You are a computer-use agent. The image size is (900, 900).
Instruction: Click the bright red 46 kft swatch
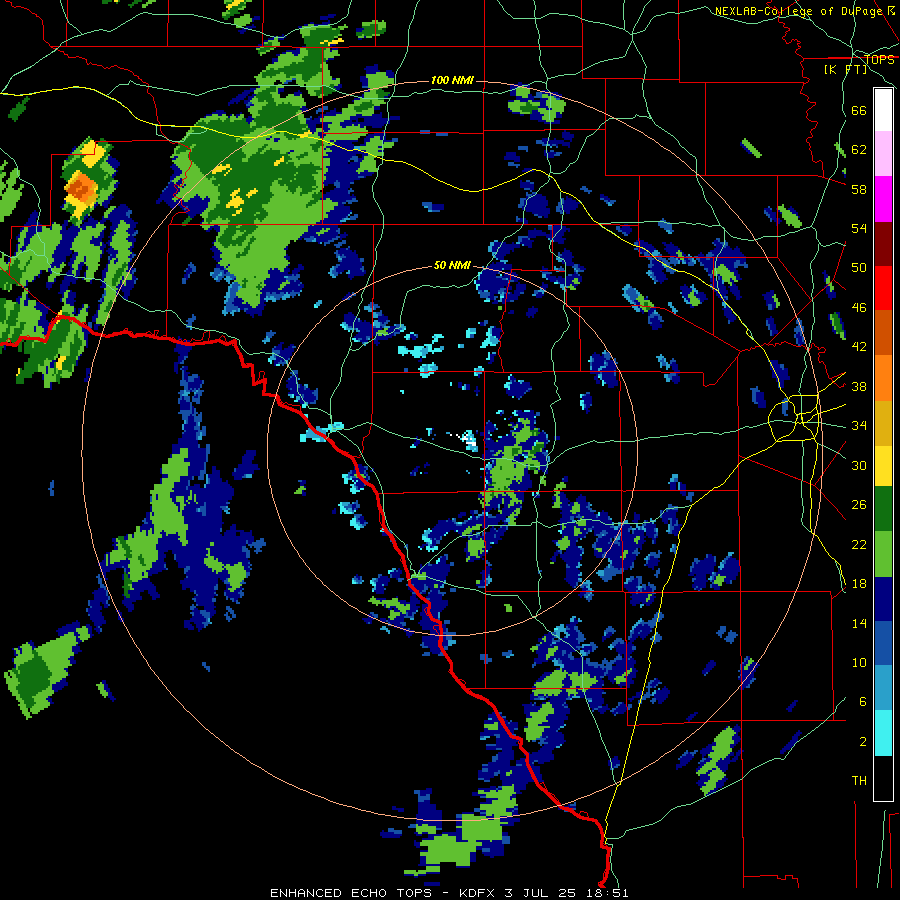coord(883,288)
